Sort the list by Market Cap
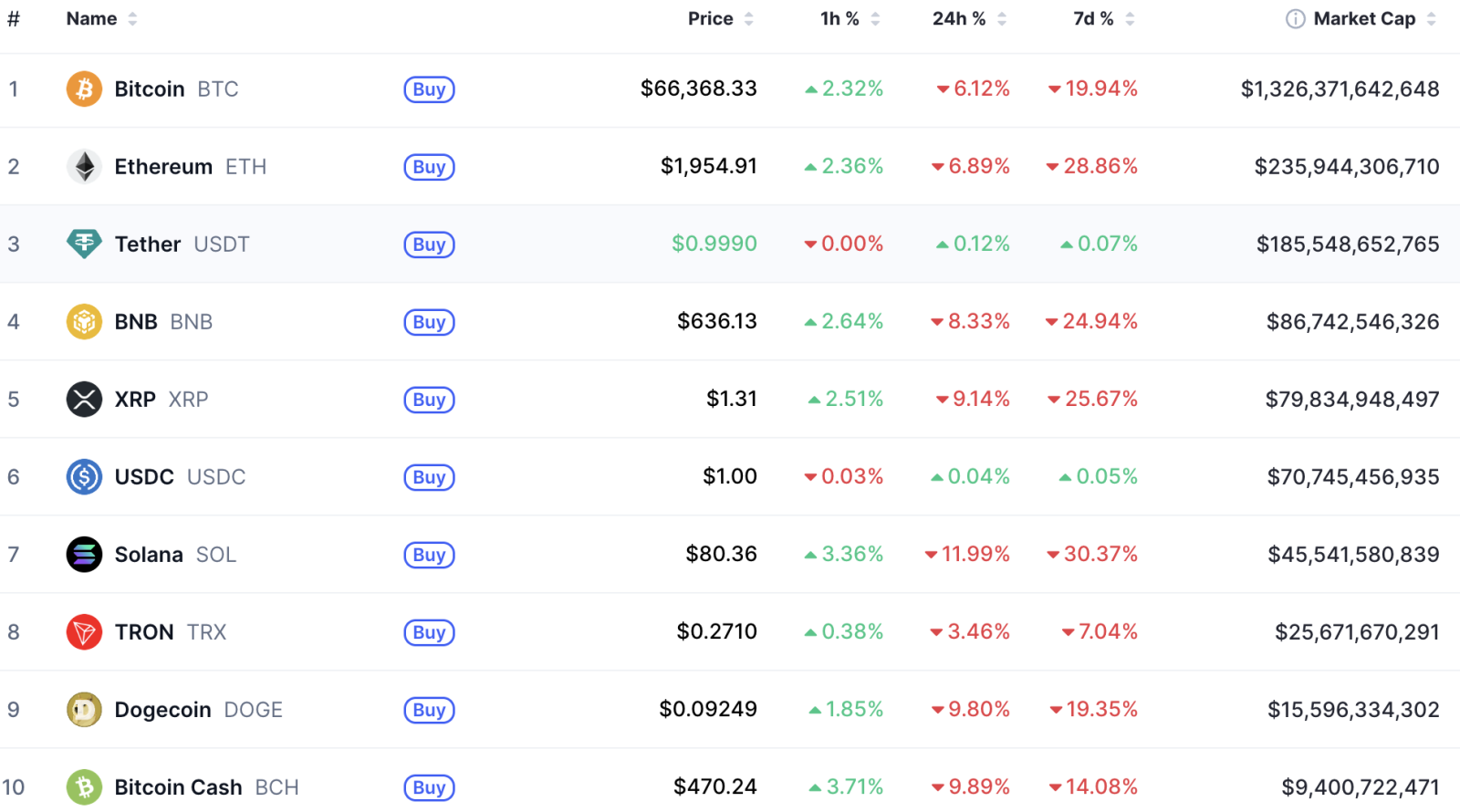 1364,19
